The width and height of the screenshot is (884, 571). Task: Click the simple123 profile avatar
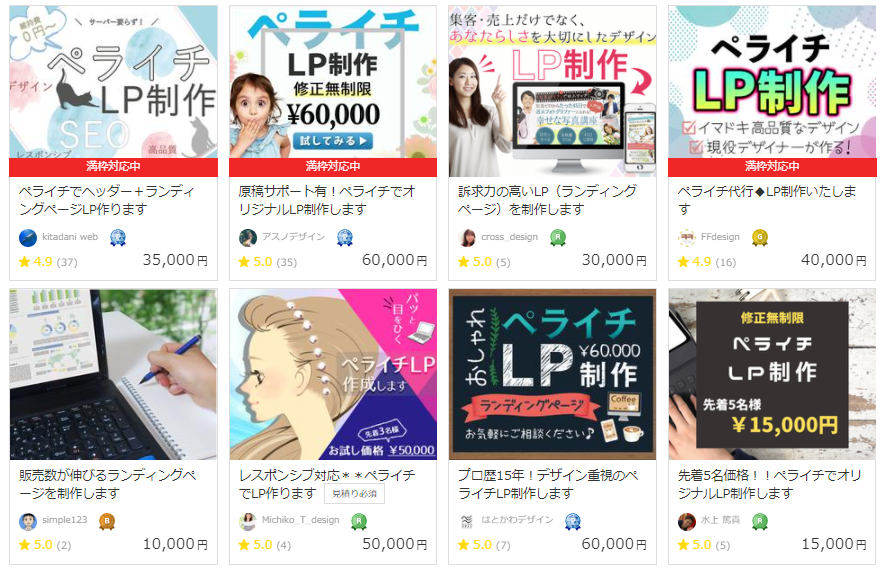coord(28,521)
